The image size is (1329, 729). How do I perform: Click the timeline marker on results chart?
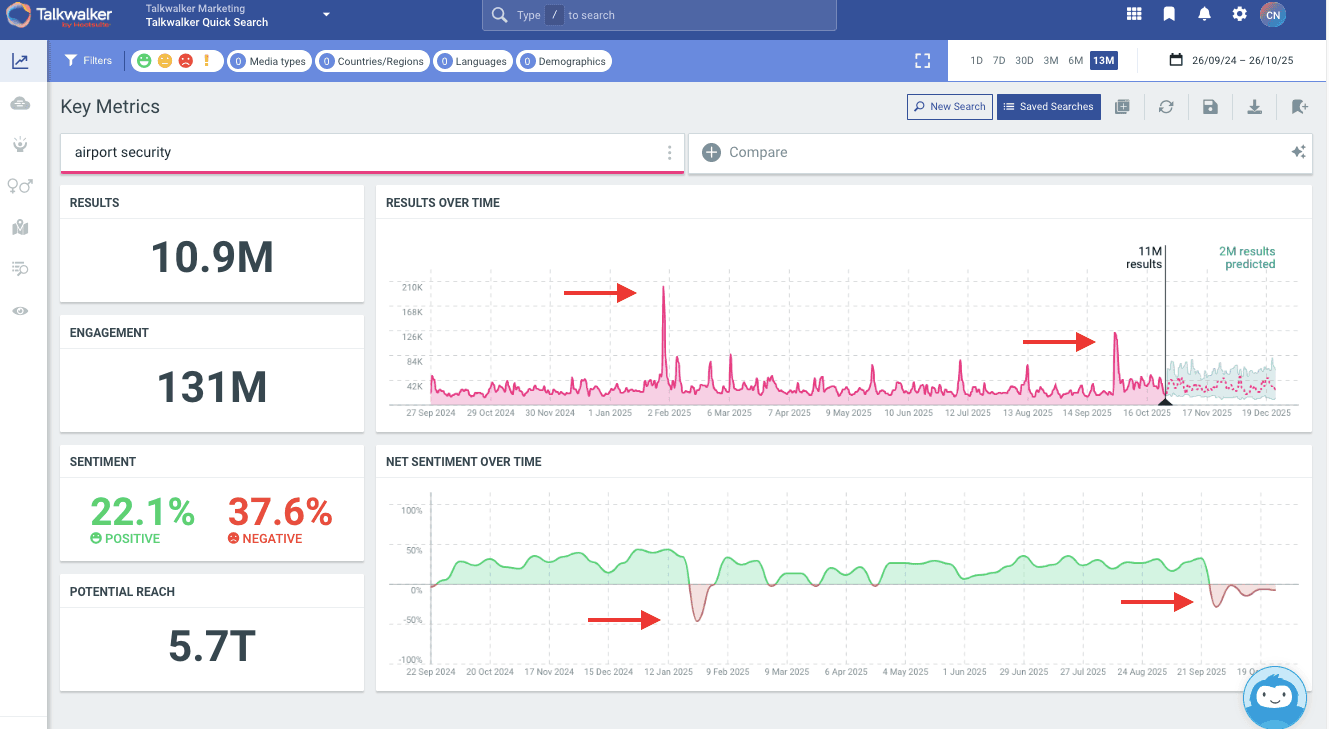click(1165, 400)
